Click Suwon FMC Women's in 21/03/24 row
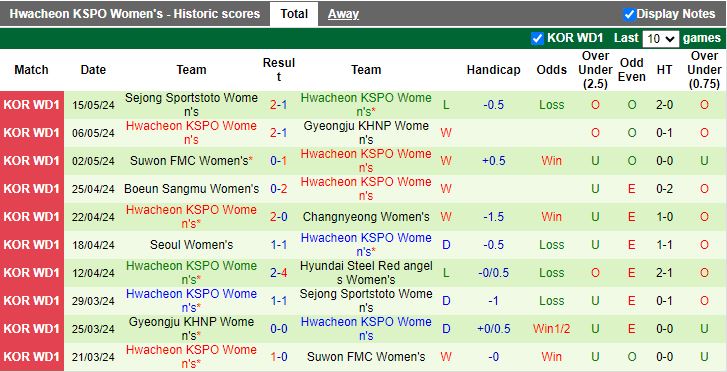Screen dimensions: 727x372 pyautogui.click(x=366, y=357)
